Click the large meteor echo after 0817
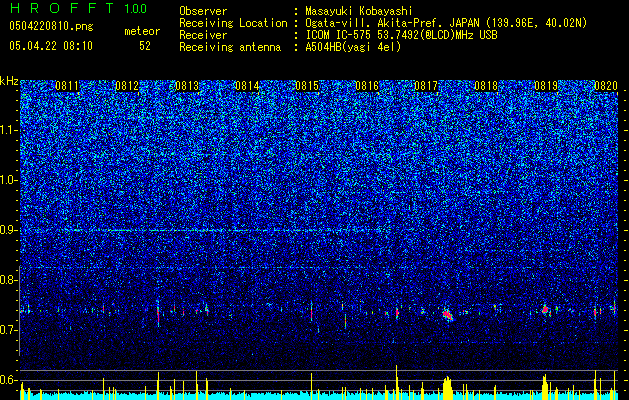The image size is (629, 400). (448, 315)
